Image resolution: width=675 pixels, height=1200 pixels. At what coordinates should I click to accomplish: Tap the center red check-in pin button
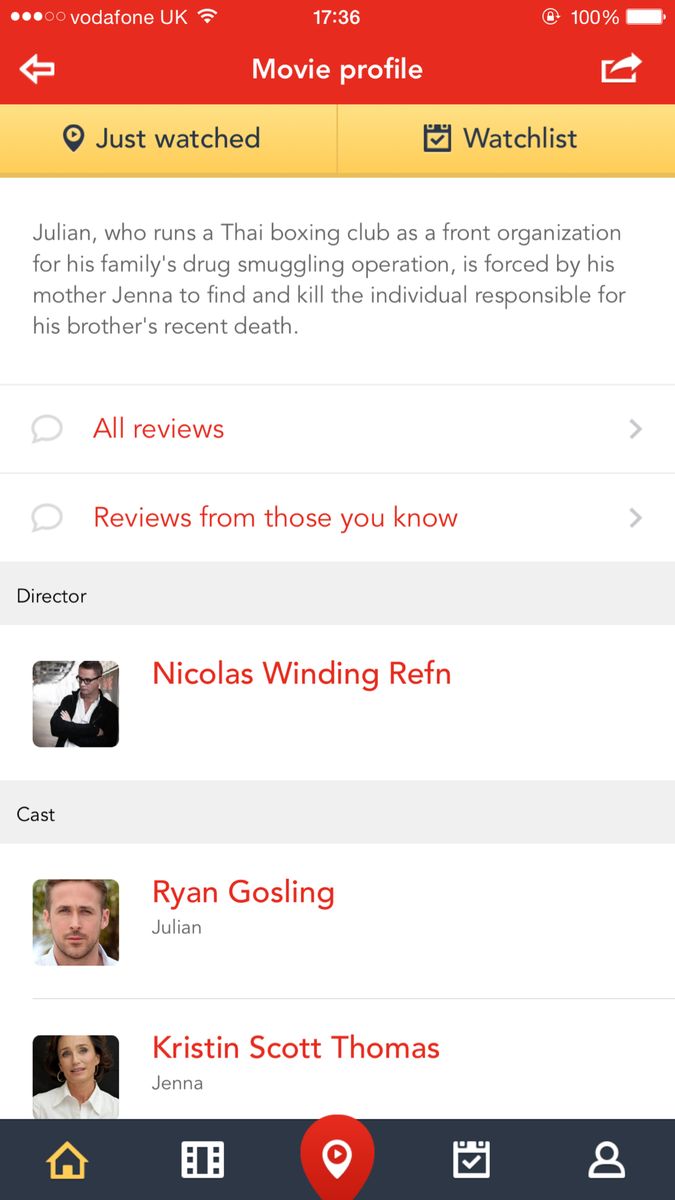click(337, 1158)
